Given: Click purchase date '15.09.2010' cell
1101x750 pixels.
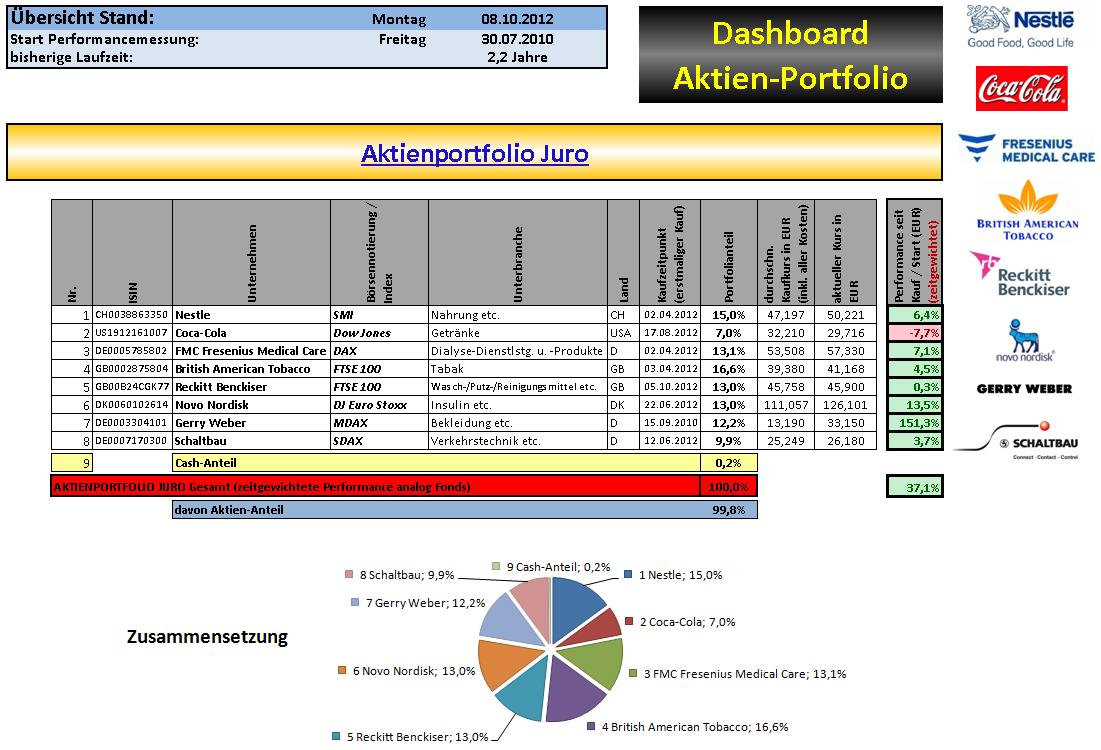Looking at the screenshot, I should point(670,423).
